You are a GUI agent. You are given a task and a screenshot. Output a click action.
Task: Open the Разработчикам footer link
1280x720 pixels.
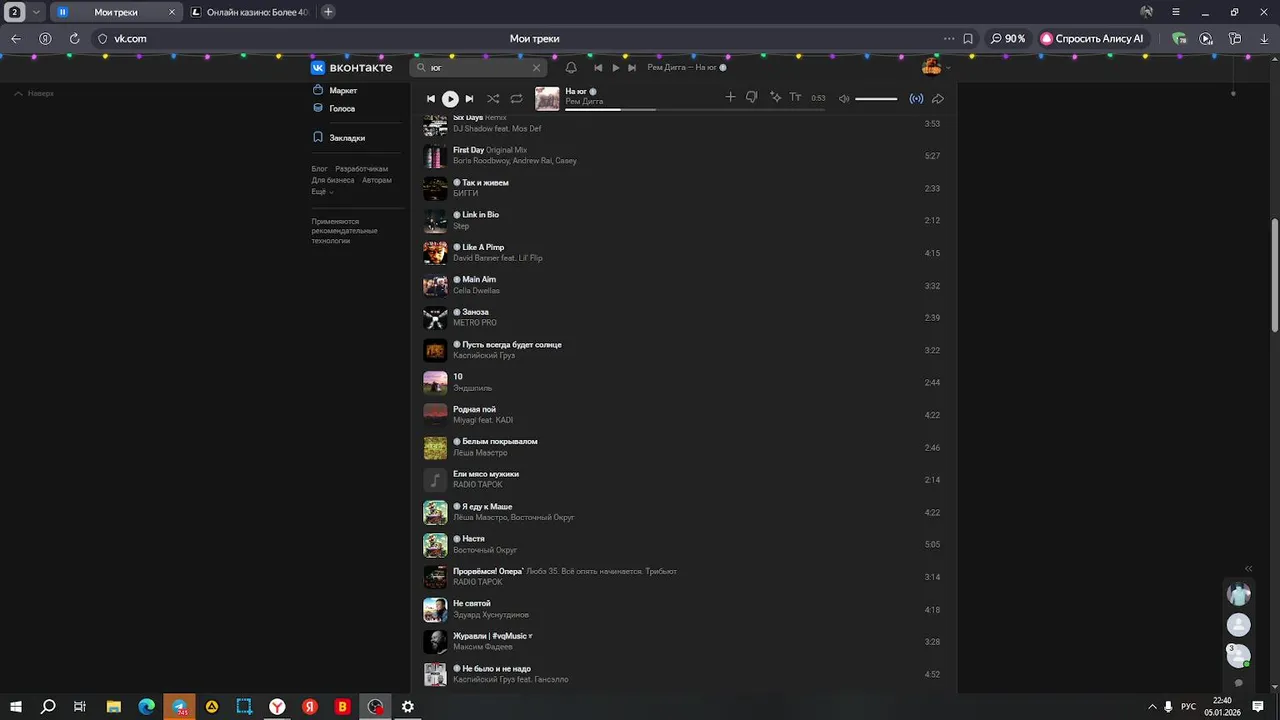pos(361,169)
